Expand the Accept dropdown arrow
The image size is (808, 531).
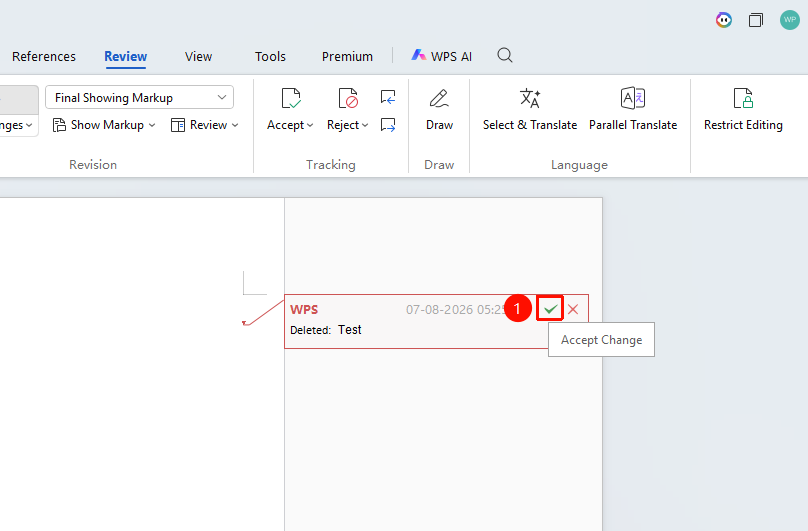310,125
